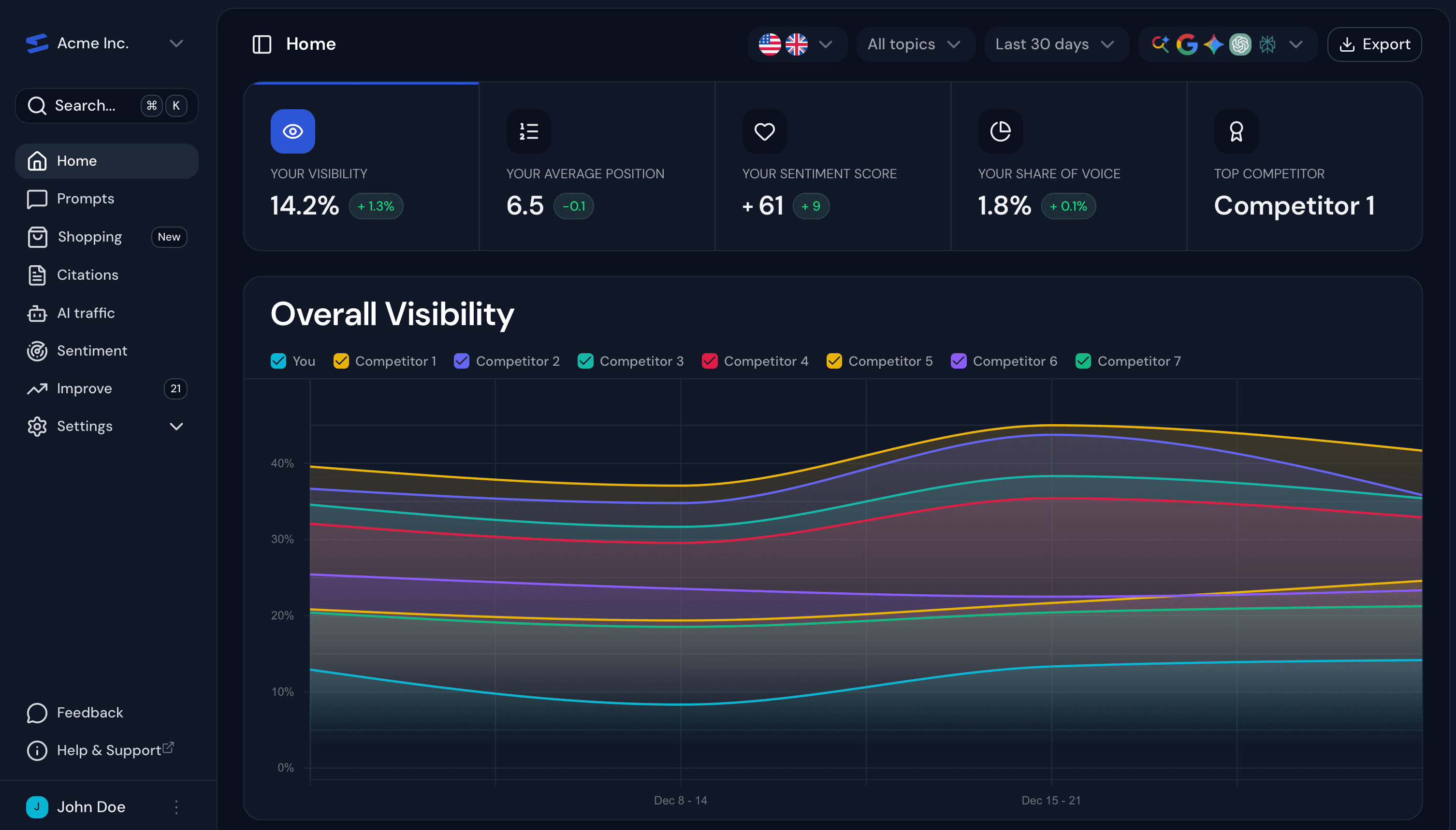
Task: Toggle visibility of the You series
Action: coord(278,361)
